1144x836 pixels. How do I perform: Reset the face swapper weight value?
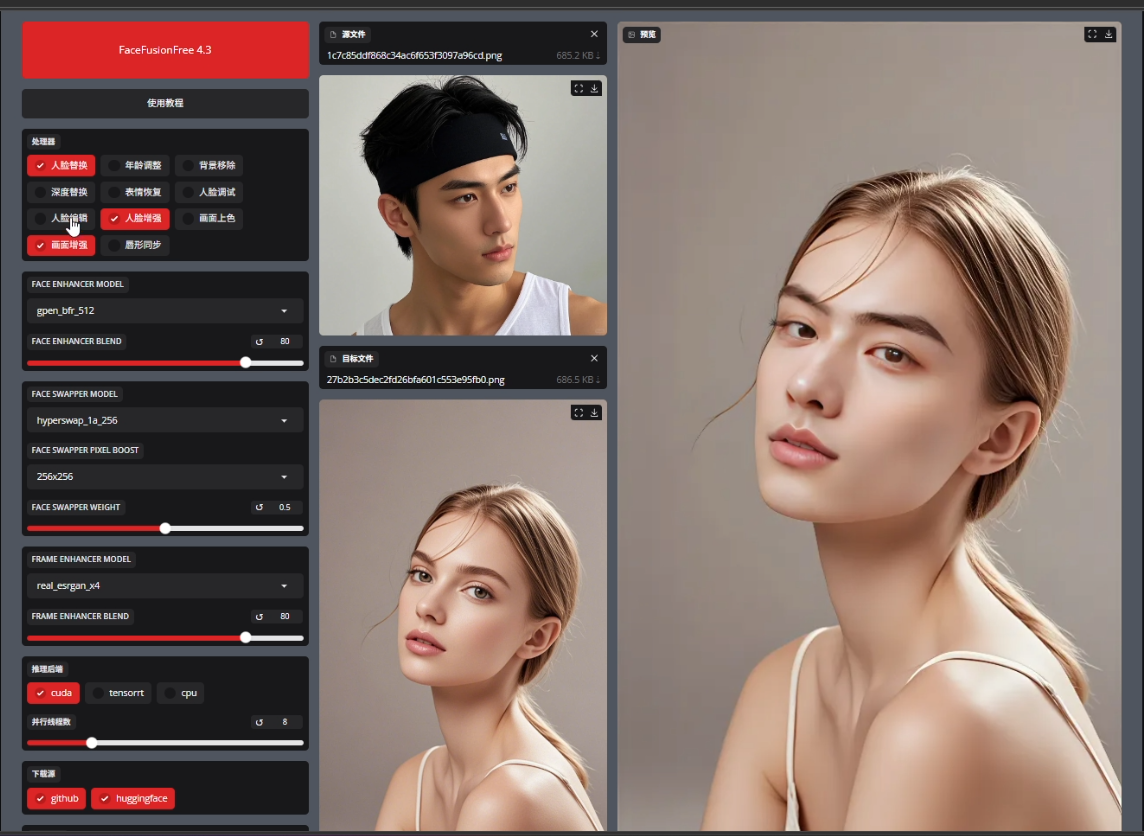(x=260, y=507)
